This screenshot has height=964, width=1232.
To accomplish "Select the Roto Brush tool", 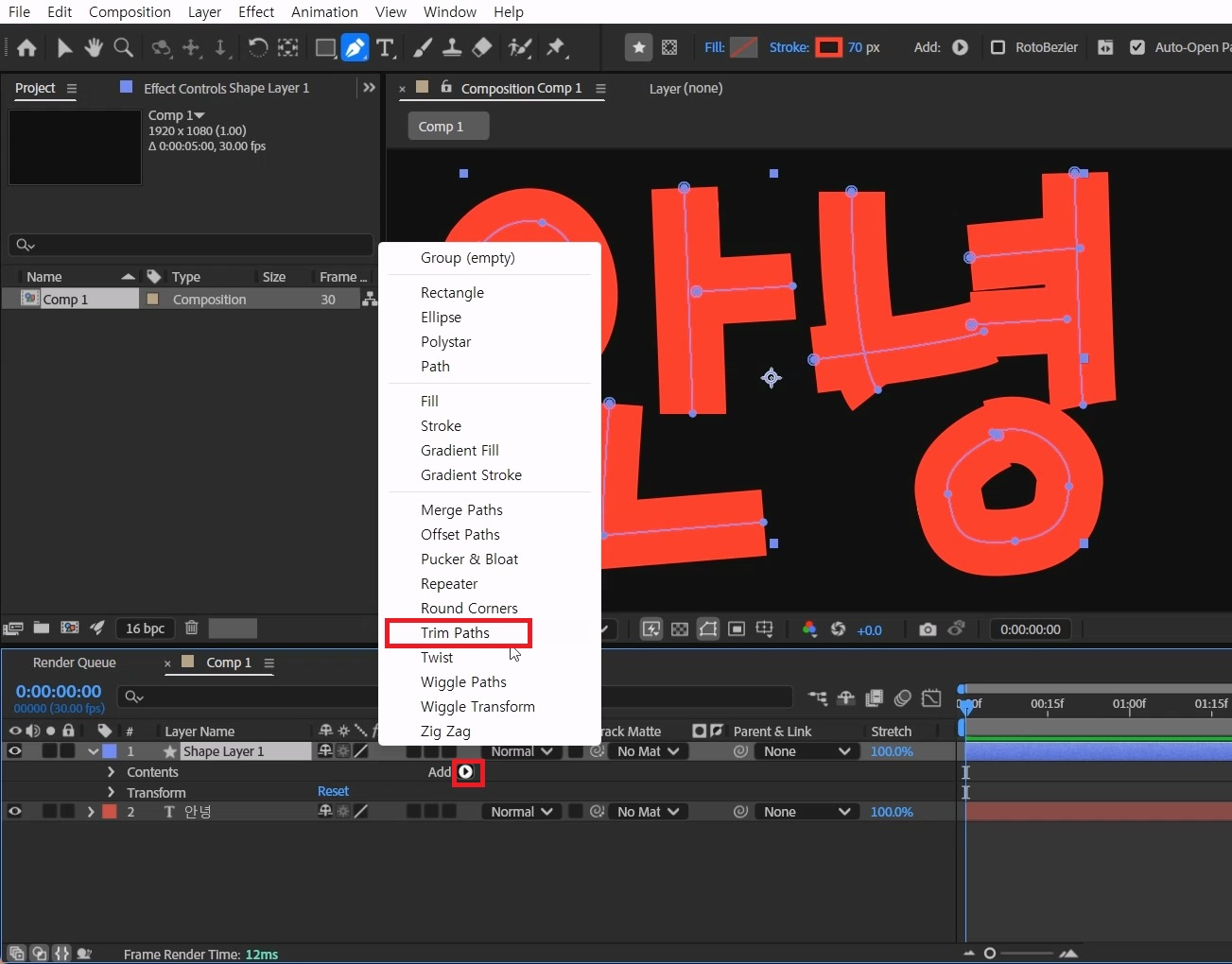I will [x=519, y=47].
